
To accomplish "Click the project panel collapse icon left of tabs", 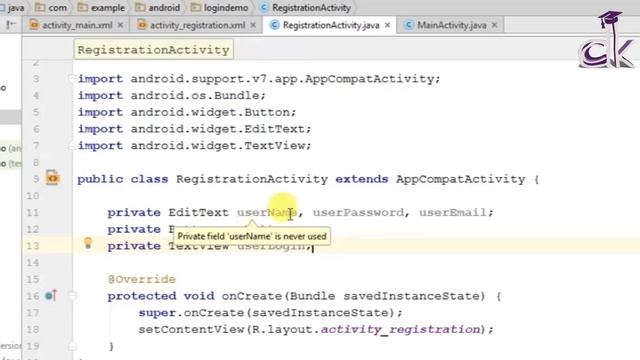I will (x=11, y=25).
